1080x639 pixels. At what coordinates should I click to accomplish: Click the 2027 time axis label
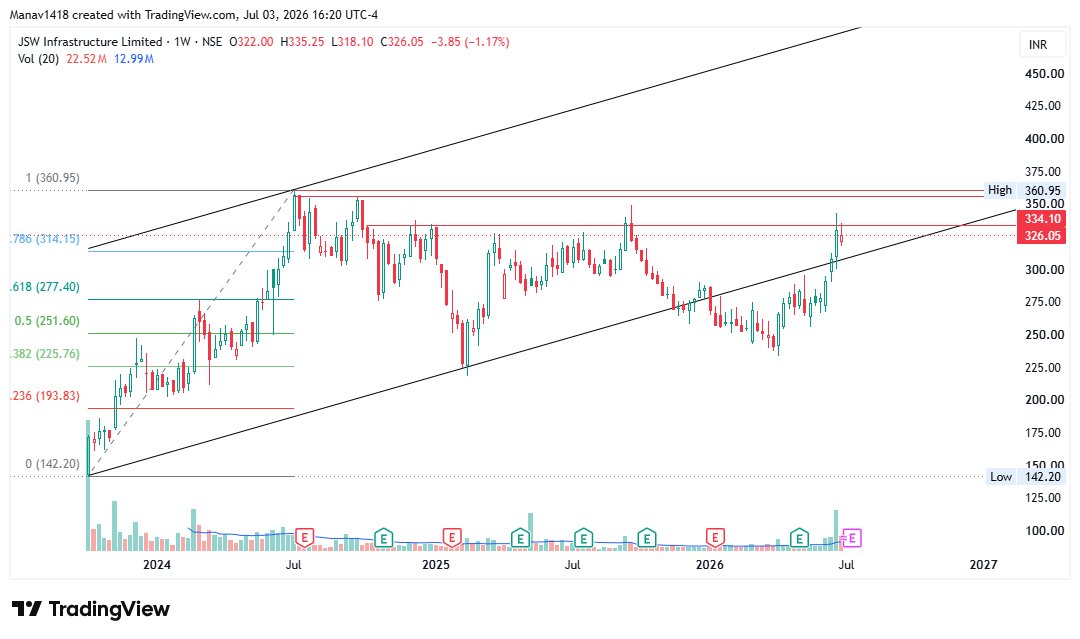[983, 565]
